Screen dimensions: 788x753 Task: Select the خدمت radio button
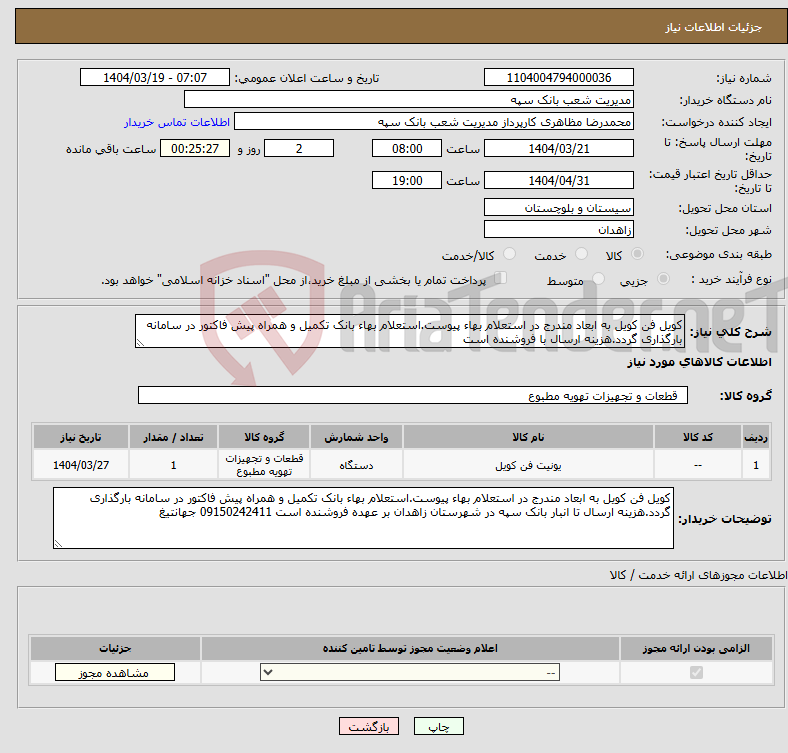point(581,254)
